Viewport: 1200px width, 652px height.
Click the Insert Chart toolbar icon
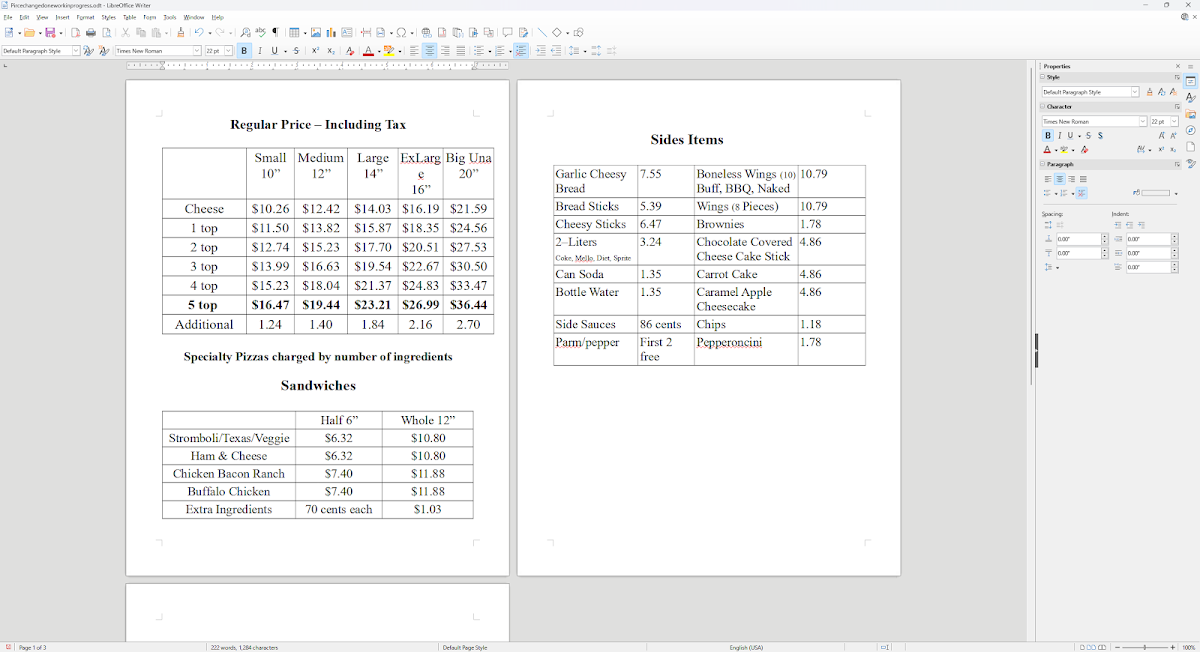[x=331, y=33]
